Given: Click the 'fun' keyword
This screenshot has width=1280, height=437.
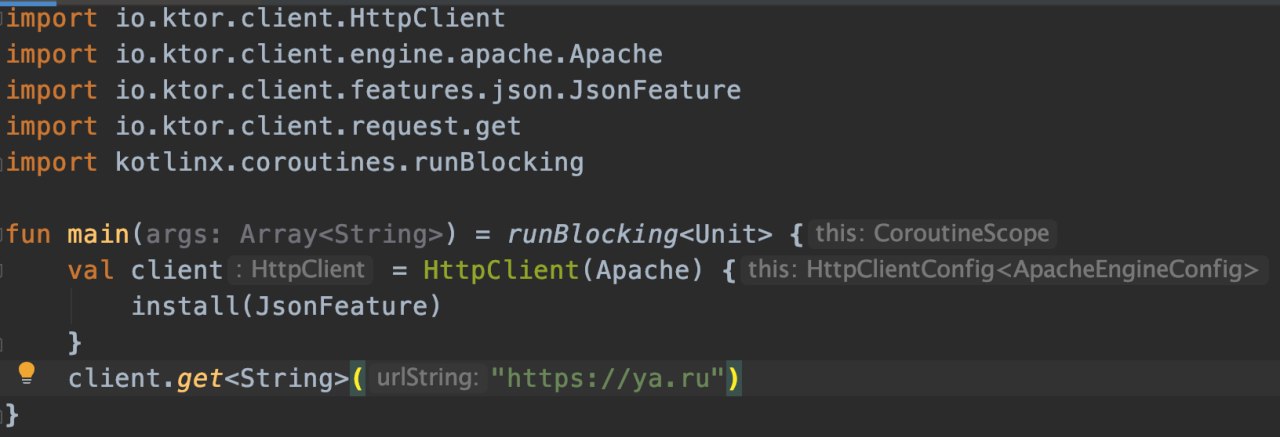Looking at the screenshot, I should (29, 235).
